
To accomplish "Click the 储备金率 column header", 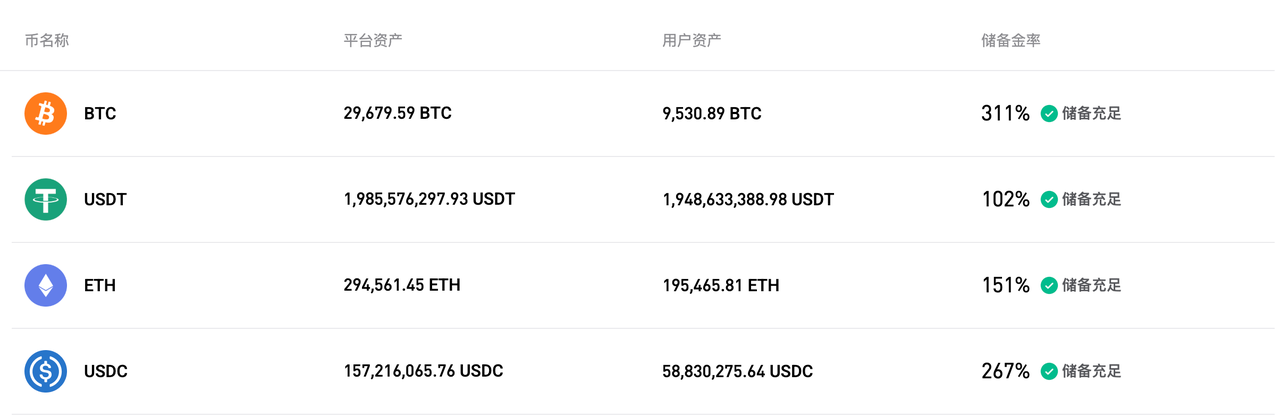I will 1012,41.
